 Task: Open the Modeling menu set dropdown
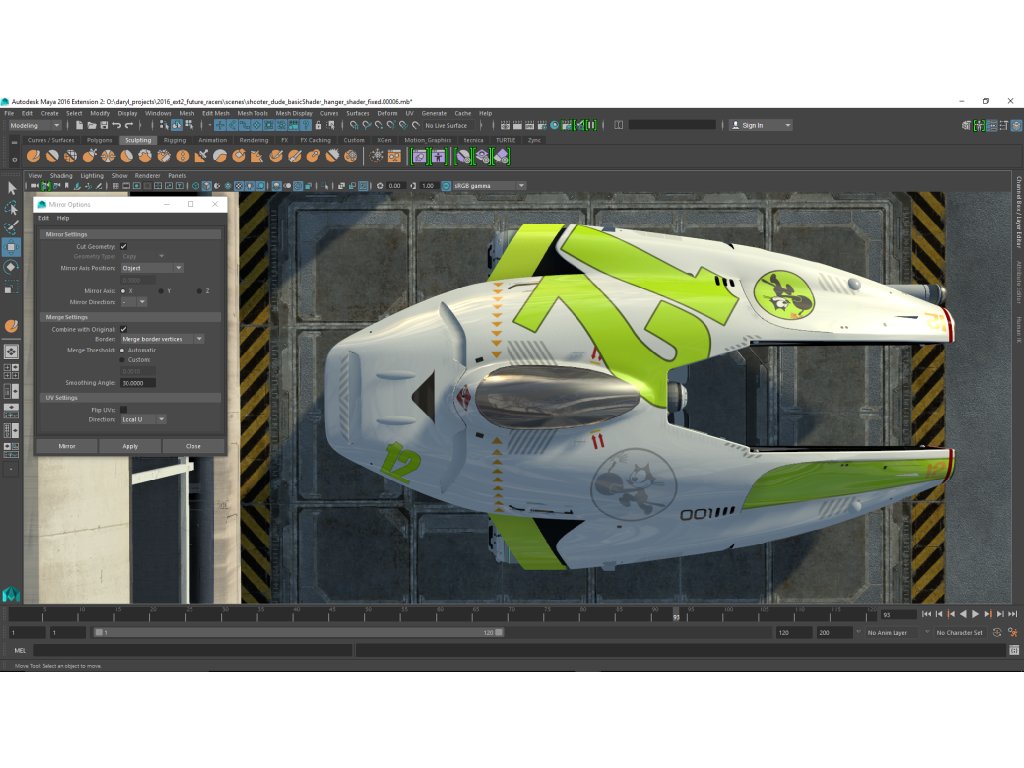(x=35, y=125)
